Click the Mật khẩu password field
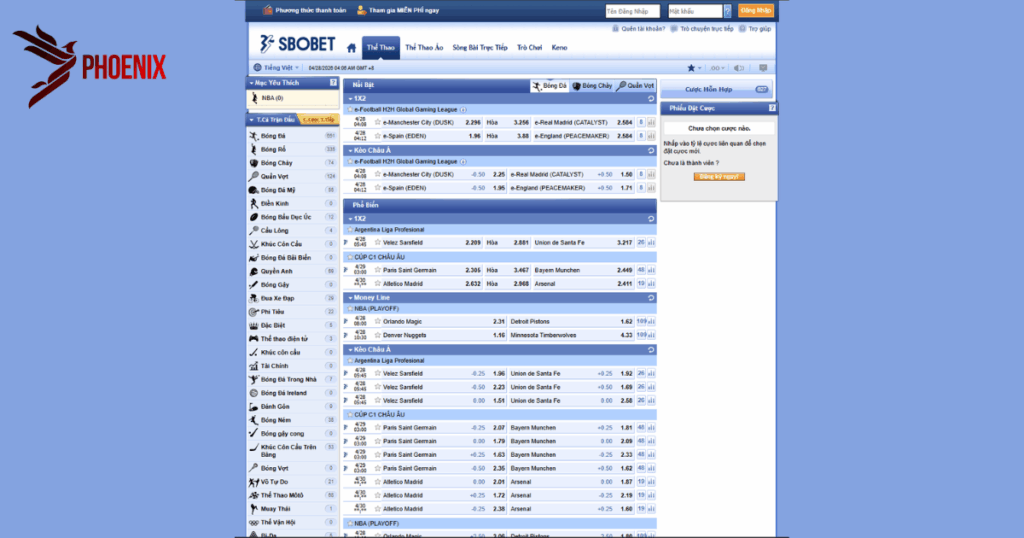This screenshot has width=1024, height=538. 695,11
